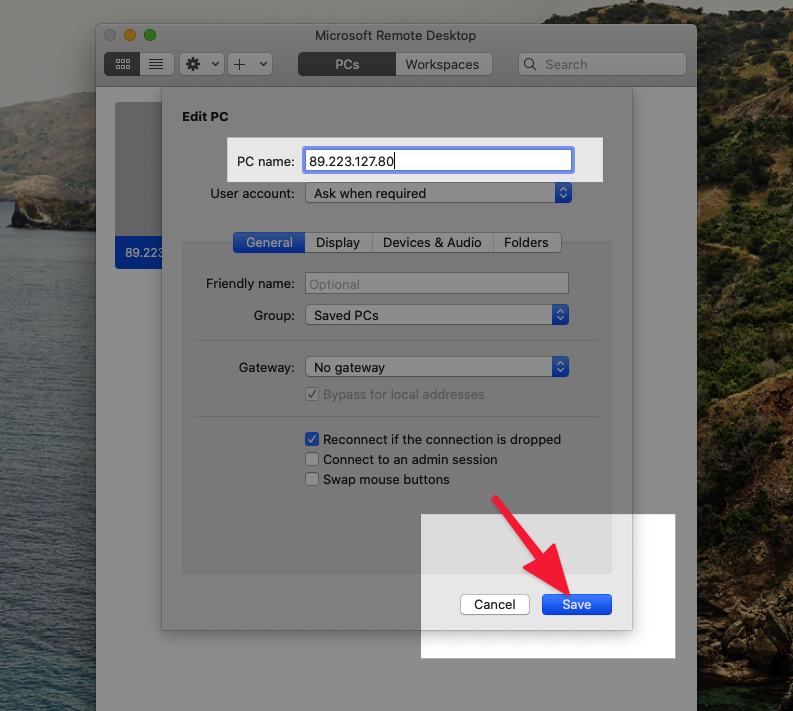Toggle Reconnect if the connection is dropped

(x=313, y=439)
